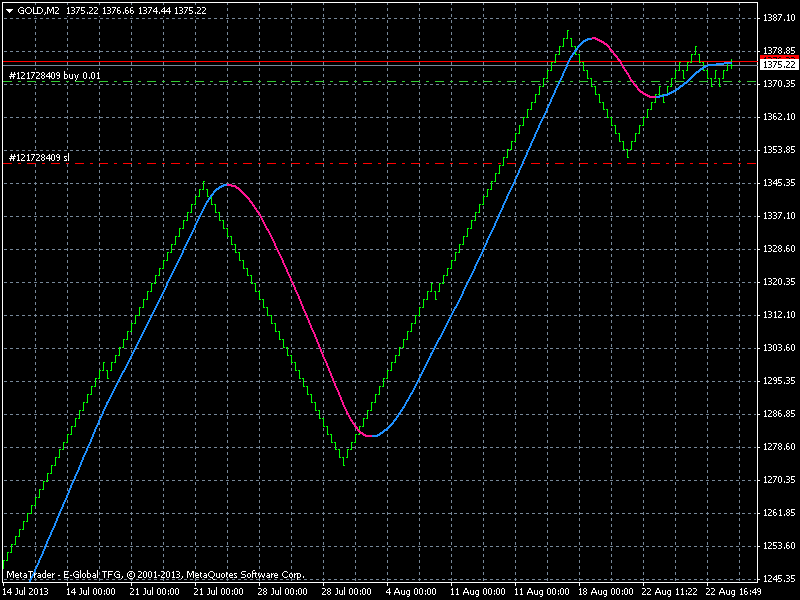Click the 4 Aug 00:00 time axis label

click(411, 592)
